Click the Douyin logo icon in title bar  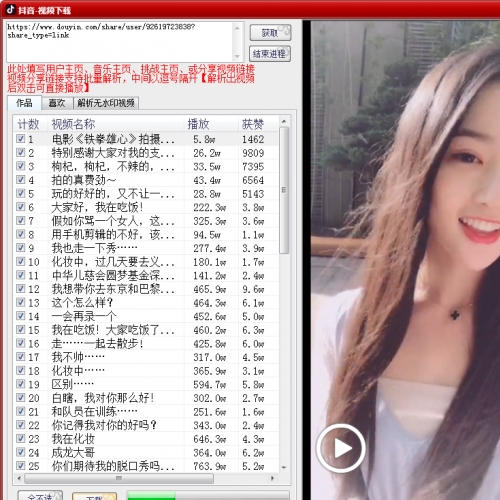10,9
